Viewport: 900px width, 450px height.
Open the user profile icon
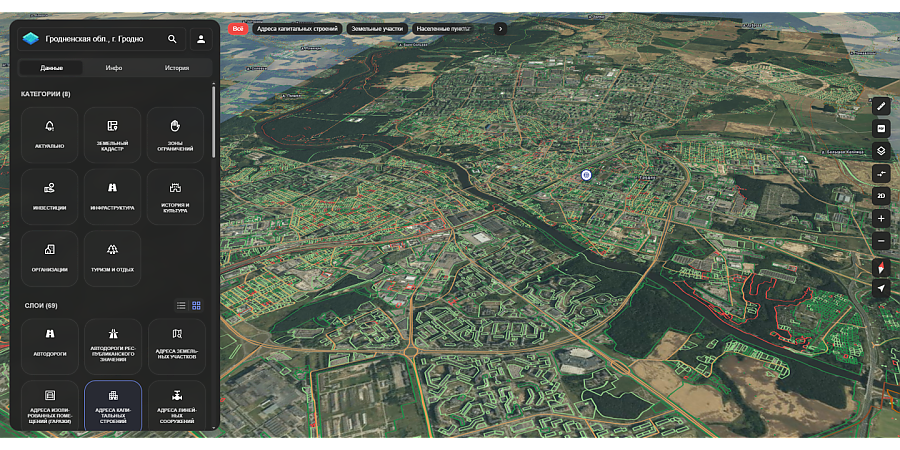(x=201, y=39)
